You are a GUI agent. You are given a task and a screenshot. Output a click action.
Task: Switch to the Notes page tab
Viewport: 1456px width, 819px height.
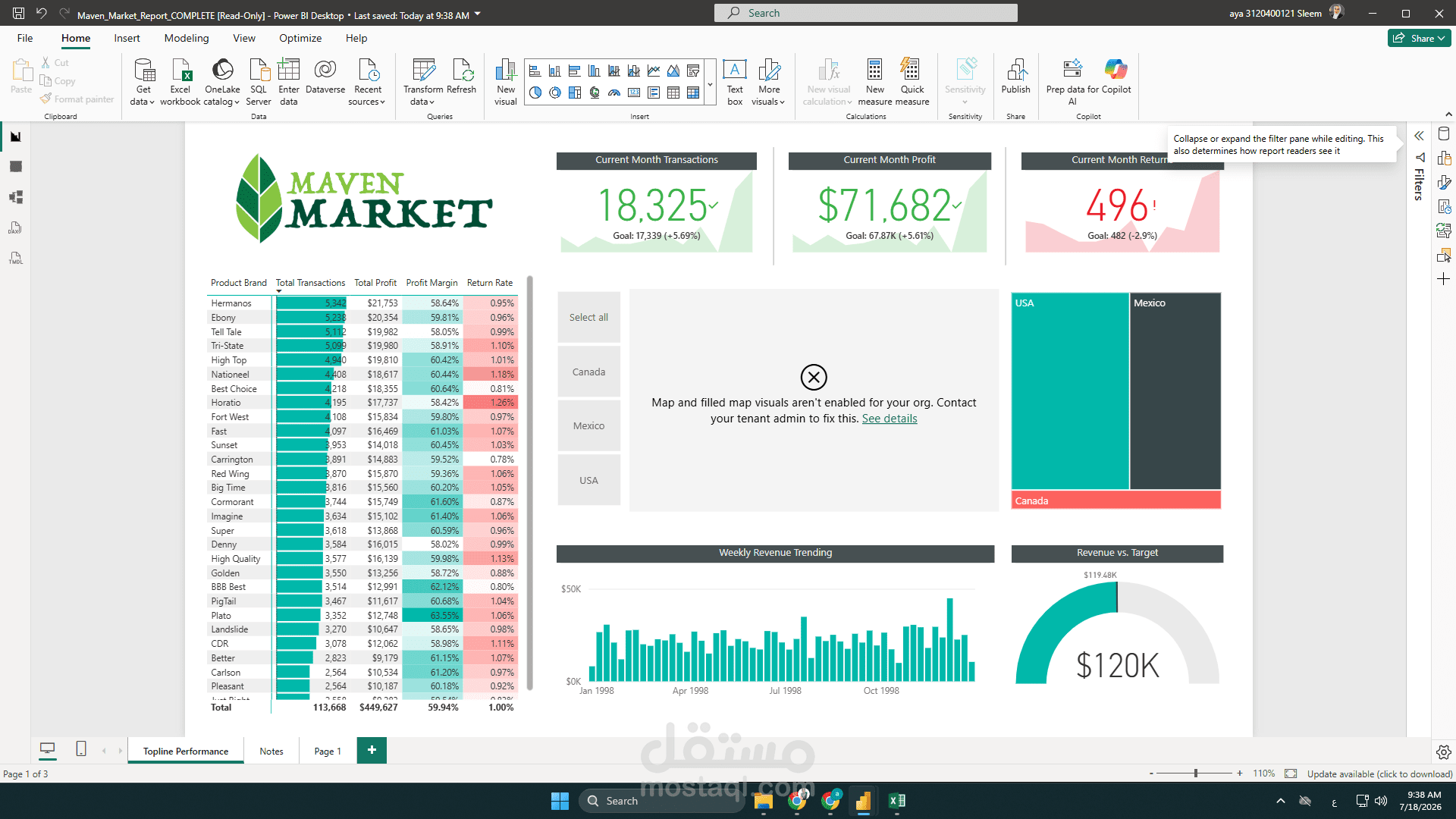click(x=271, y=751)
